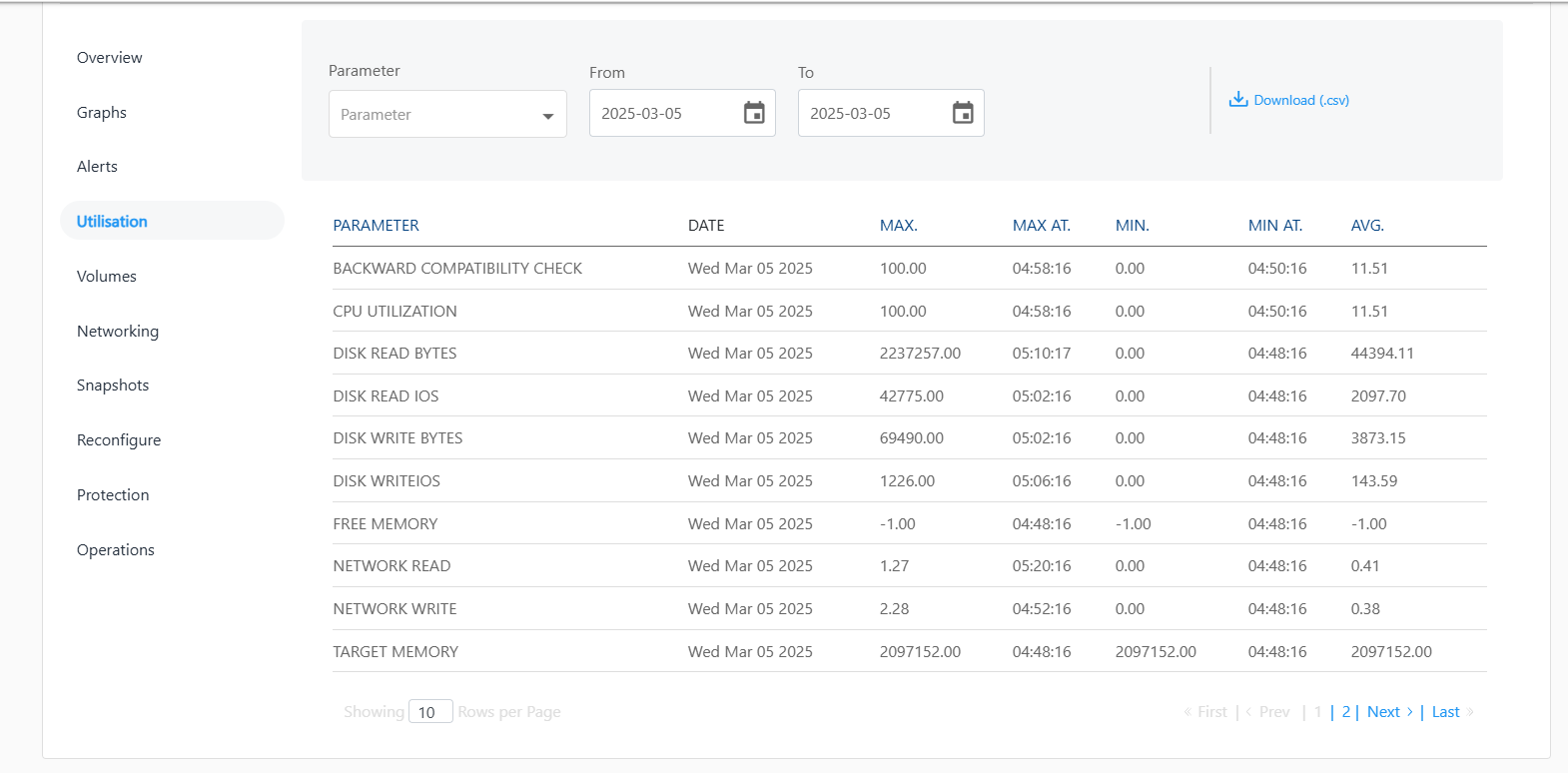
Task: Open the To date calendar icon
Action: click(963, 113)
